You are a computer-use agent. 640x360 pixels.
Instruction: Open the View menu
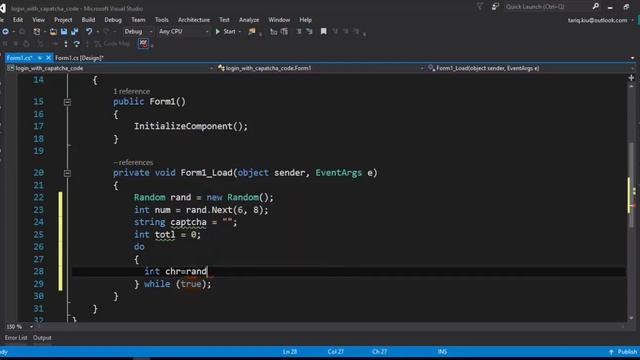click(38, 20)
